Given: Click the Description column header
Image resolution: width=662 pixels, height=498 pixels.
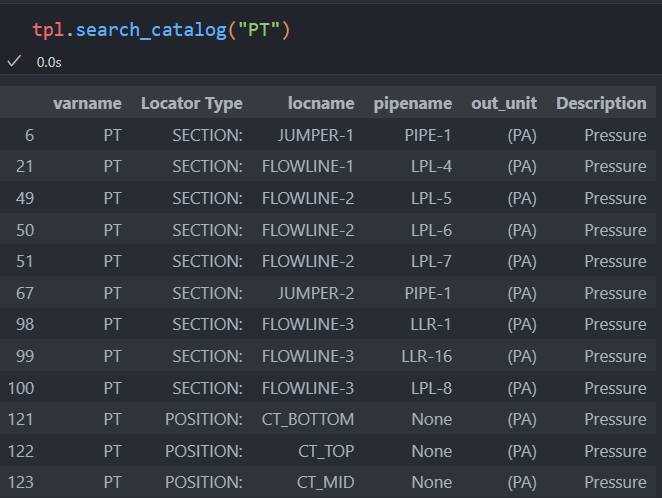Looking at the screenshot, I should point(601,104).
